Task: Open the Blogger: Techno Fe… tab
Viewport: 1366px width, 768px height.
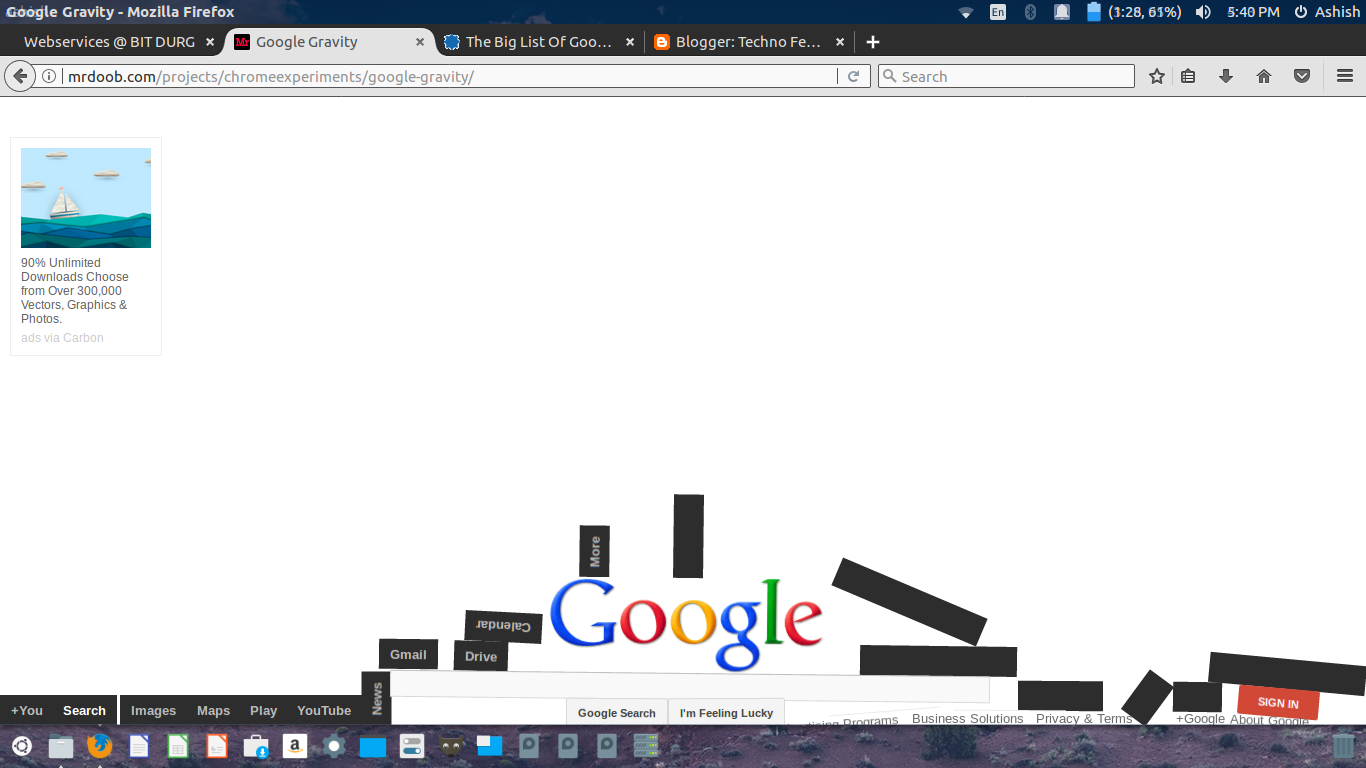Action: (x=750, y=42)
